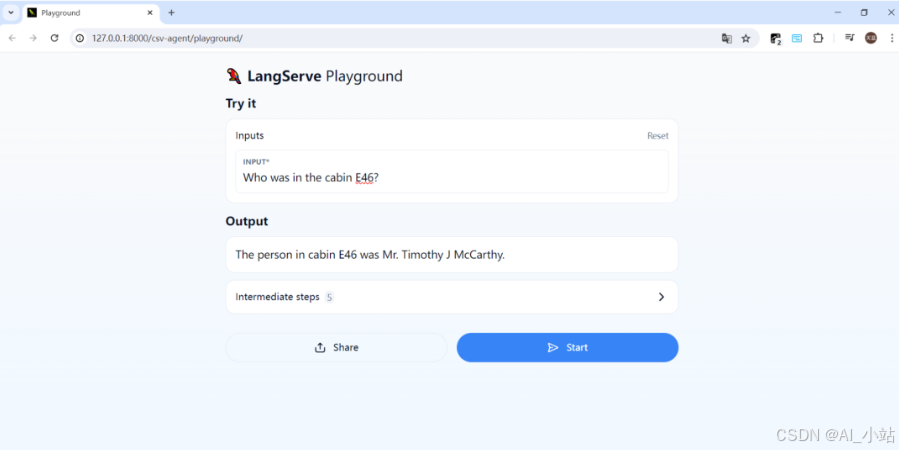
Task: Open the media control icon
Action: (x=849, y=38)
